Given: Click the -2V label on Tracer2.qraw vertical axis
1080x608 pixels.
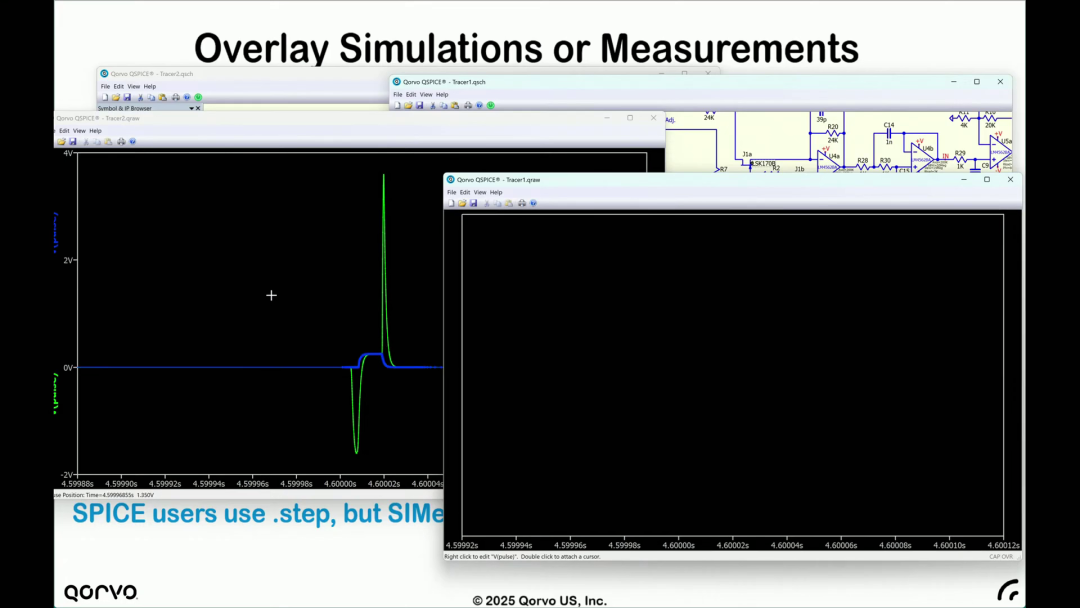Looking at the screenshot, I should point(66,475).
